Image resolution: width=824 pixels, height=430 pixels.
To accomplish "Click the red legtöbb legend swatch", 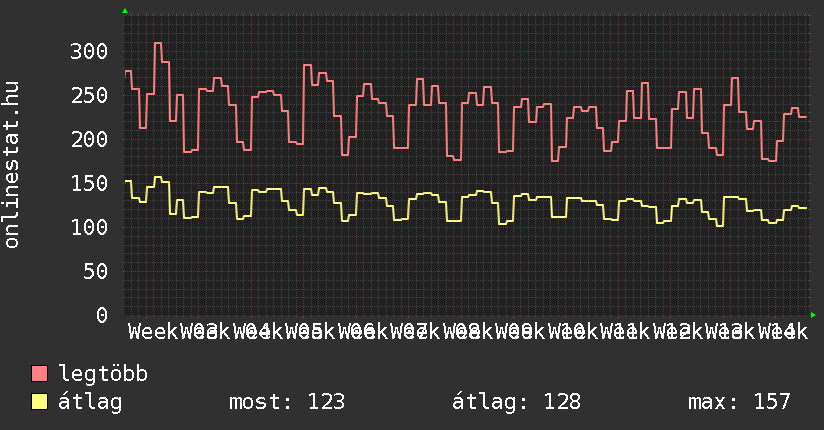I will [x=40, y=375].
